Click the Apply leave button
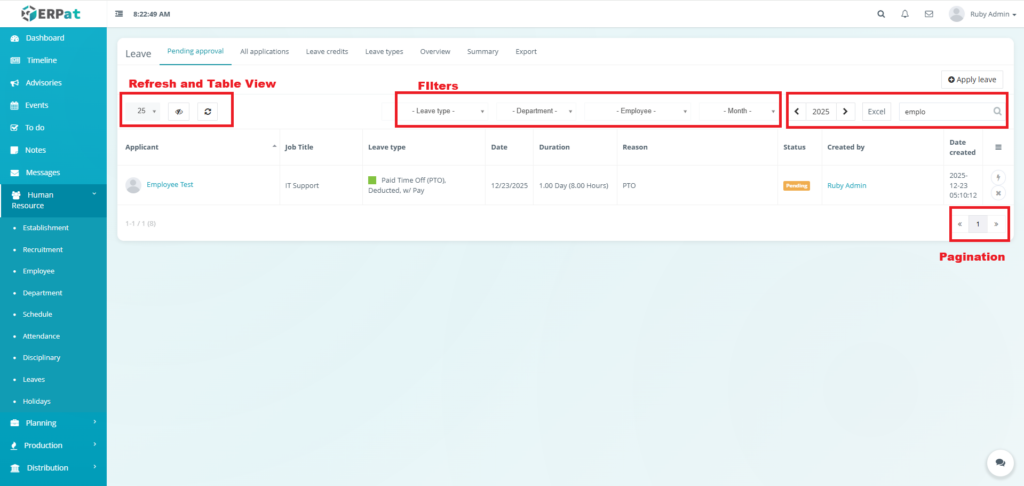The width and height of the screenshot is (1024, 486). pyautogui.click(x=973, y=79)
